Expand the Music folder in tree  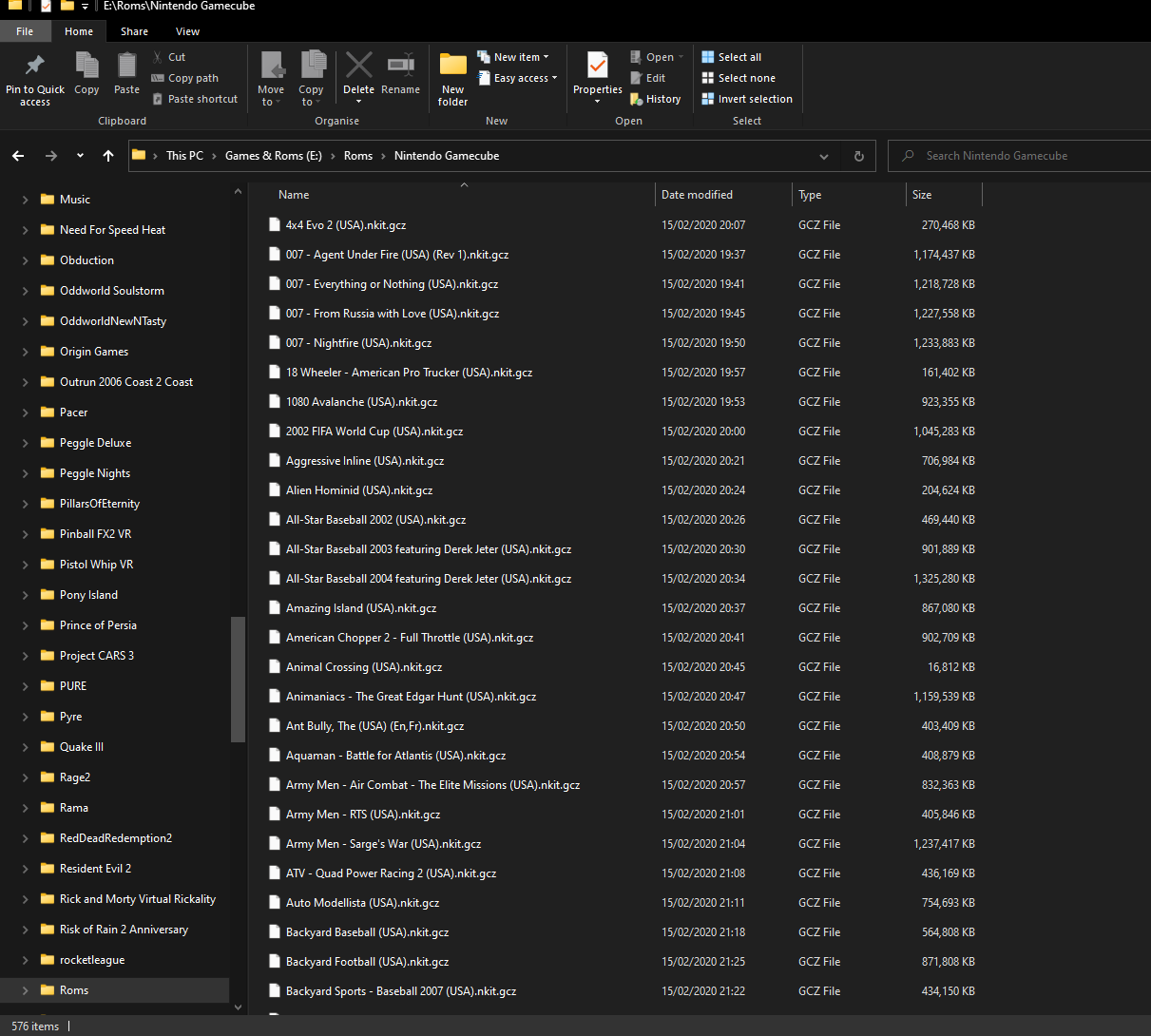coord(25,200)
